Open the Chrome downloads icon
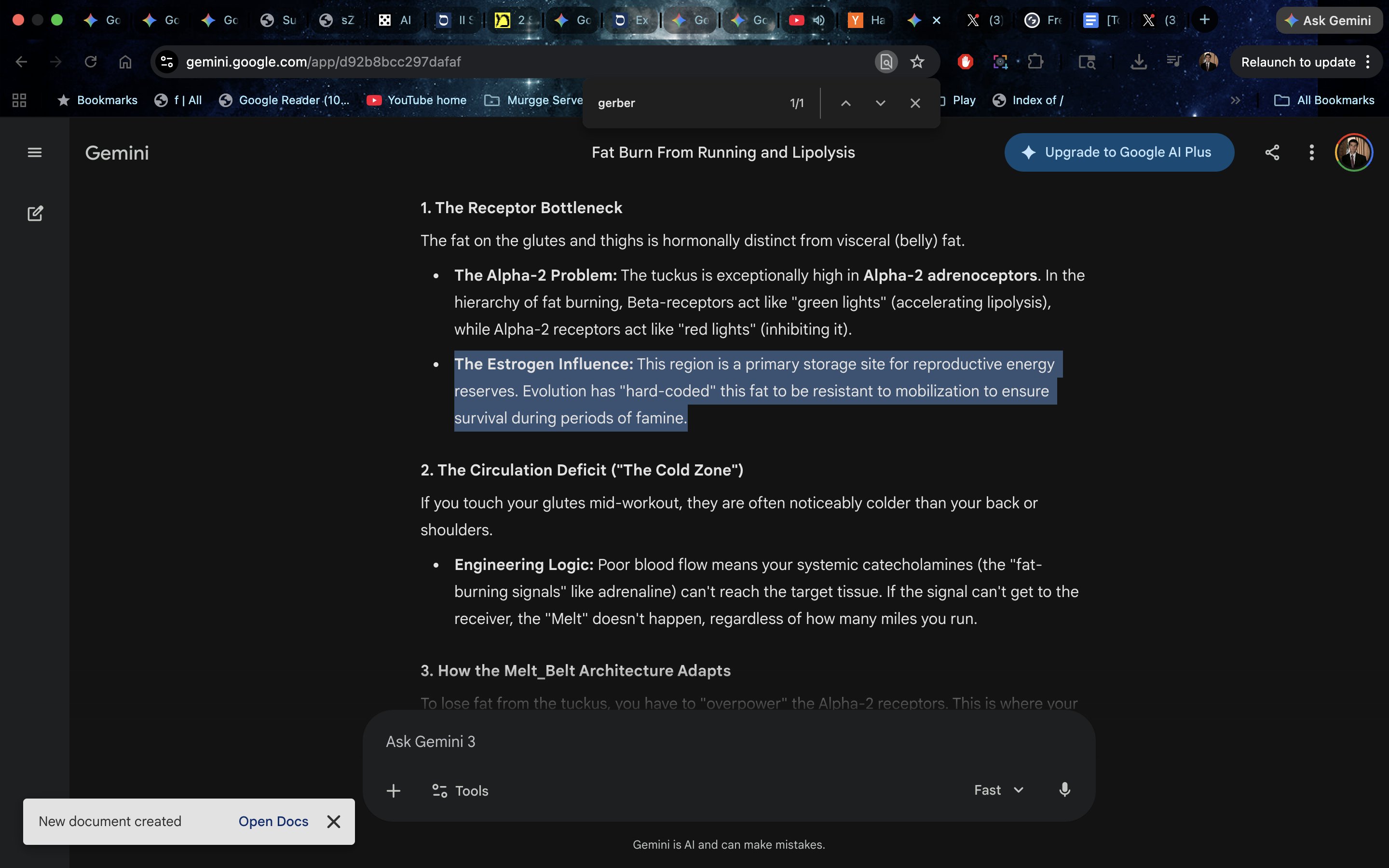 pyautogui.click(x=1138, y=61)
